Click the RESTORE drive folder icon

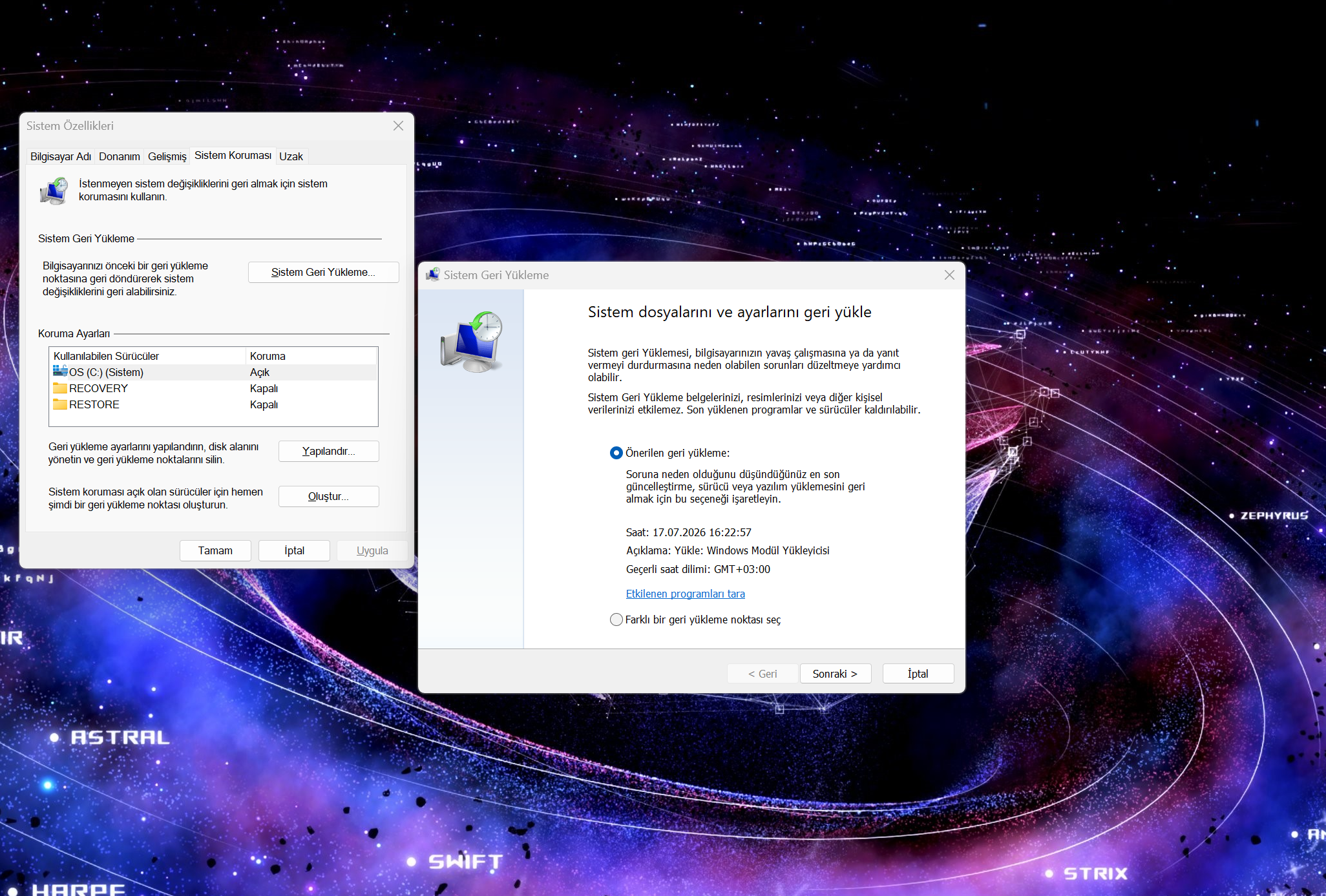pyautogui.click(x=60, y=404)
